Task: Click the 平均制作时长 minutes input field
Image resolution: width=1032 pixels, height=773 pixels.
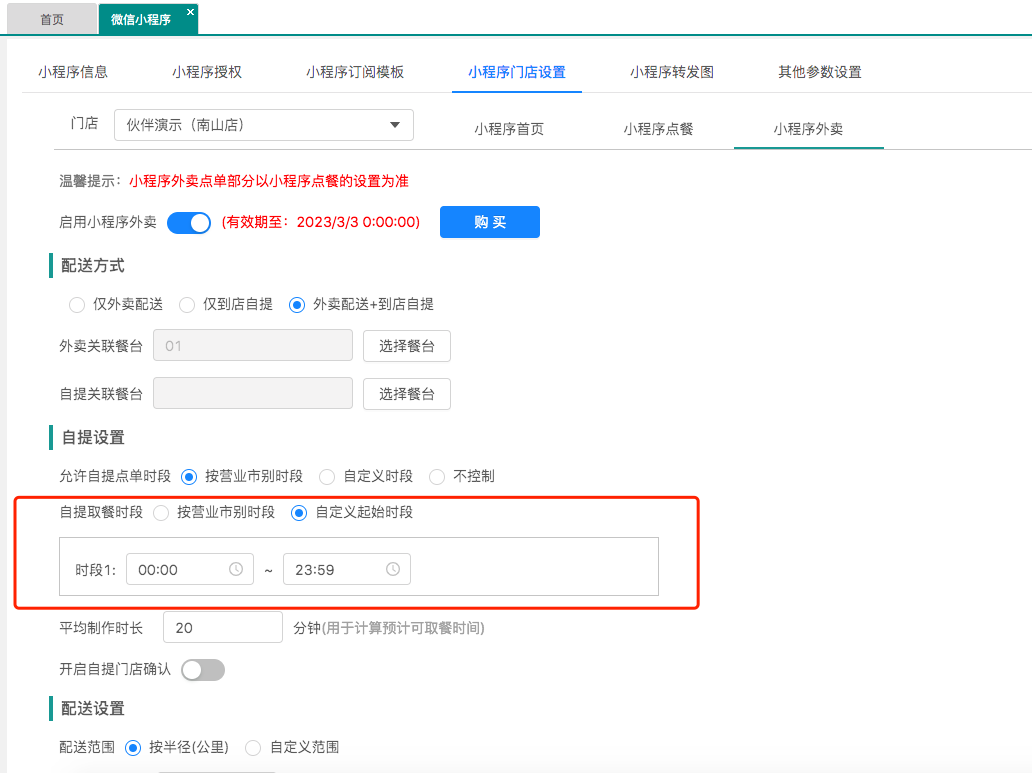Action: (222, 628)
